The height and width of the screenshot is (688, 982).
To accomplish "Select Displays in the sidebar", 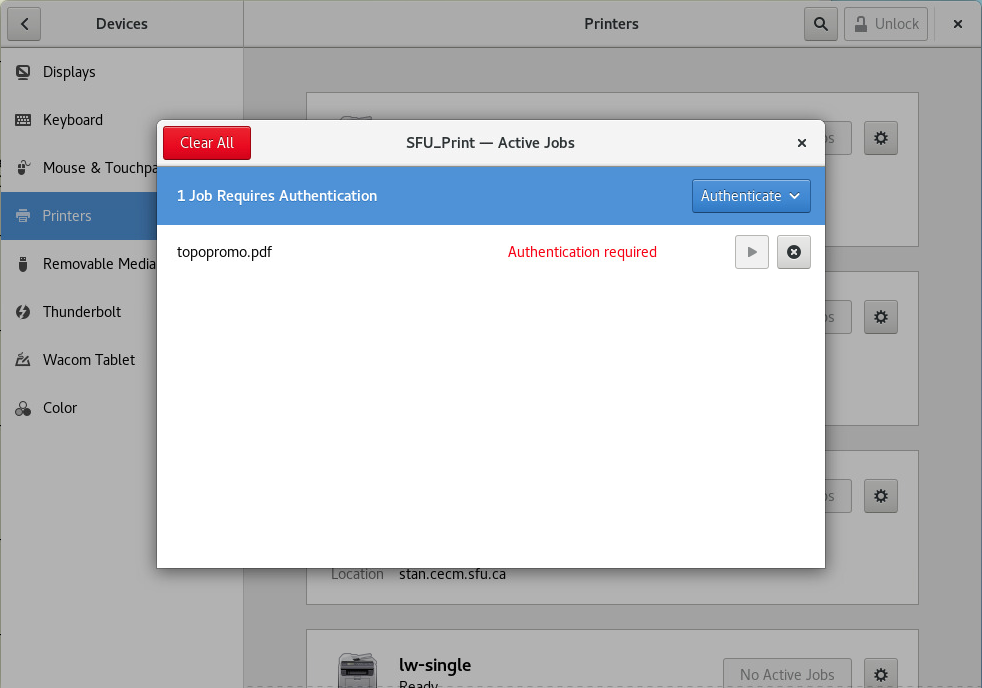I will 69,72.
